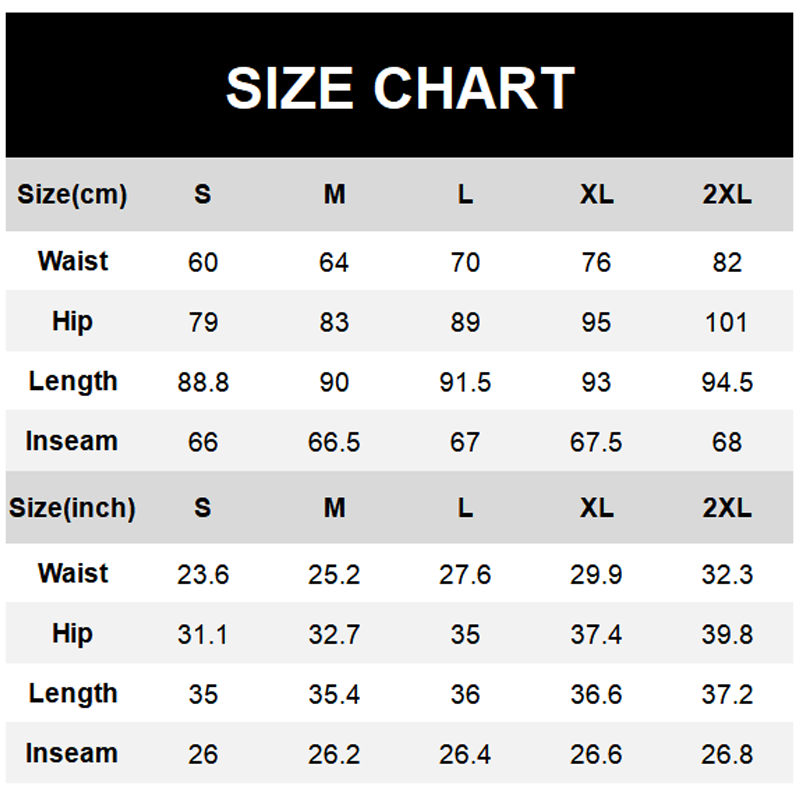Click the 101 hip measurement cell
The height and width of the screenshot is (800, 800).
coord(727,322)
